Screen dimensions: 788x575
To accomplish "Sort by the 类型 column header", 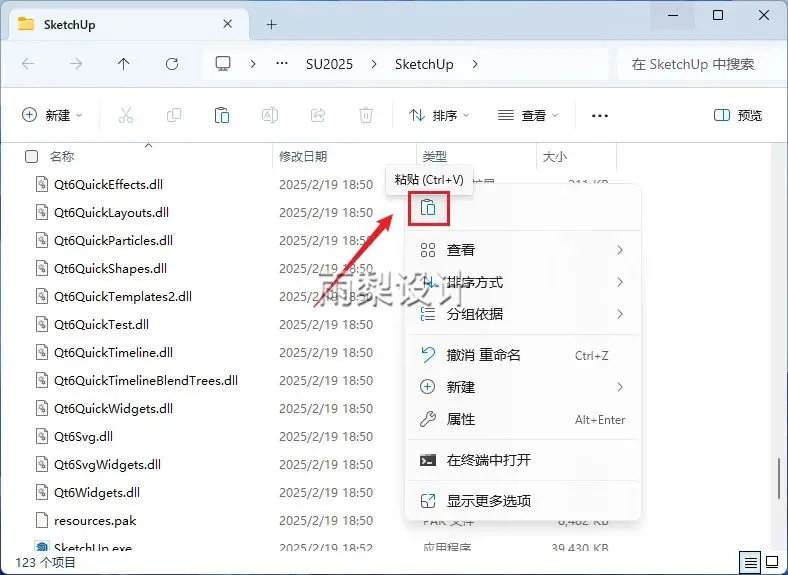I will (435, 157).
